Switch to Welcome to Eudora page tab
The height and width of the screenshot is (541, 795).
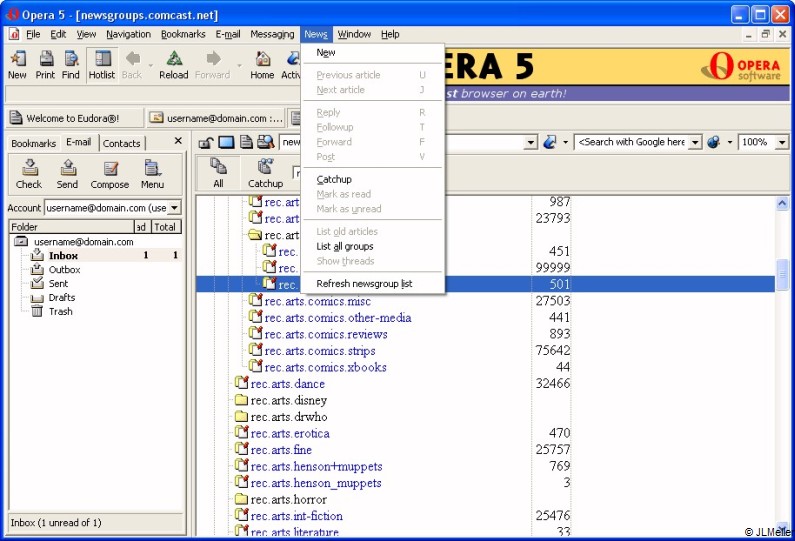74,118
